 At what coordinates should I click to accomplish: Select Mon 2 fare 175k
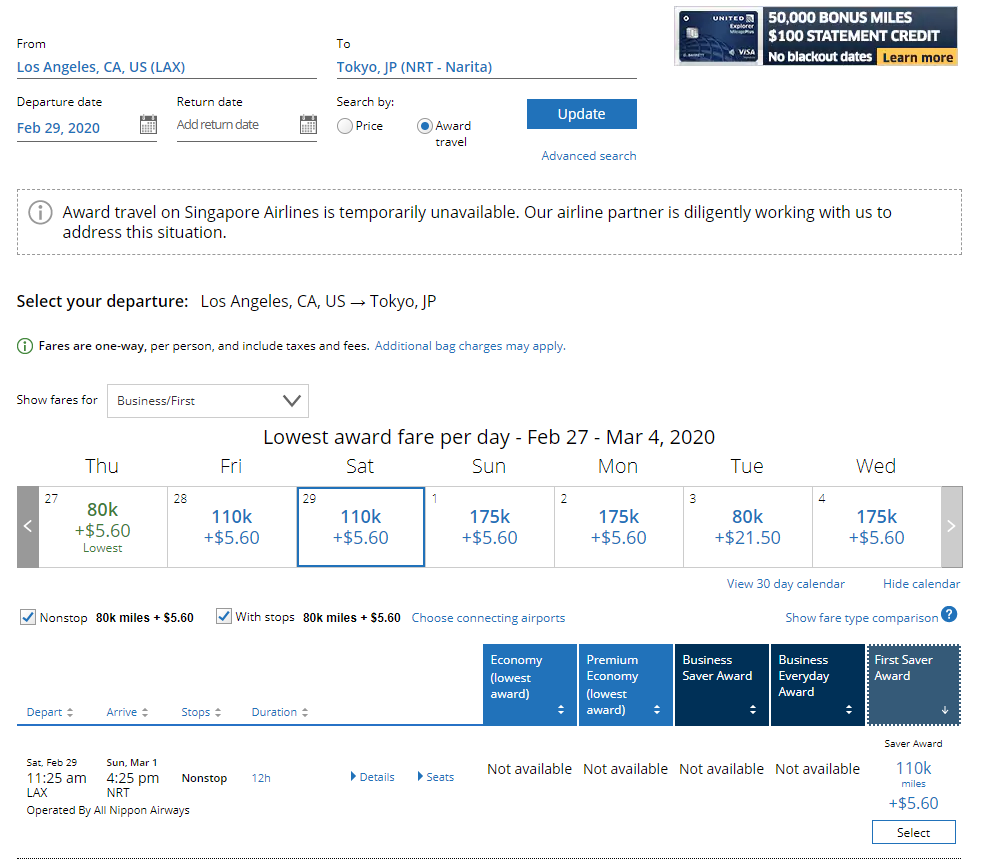pyautogui.click(x=619, y=527)
